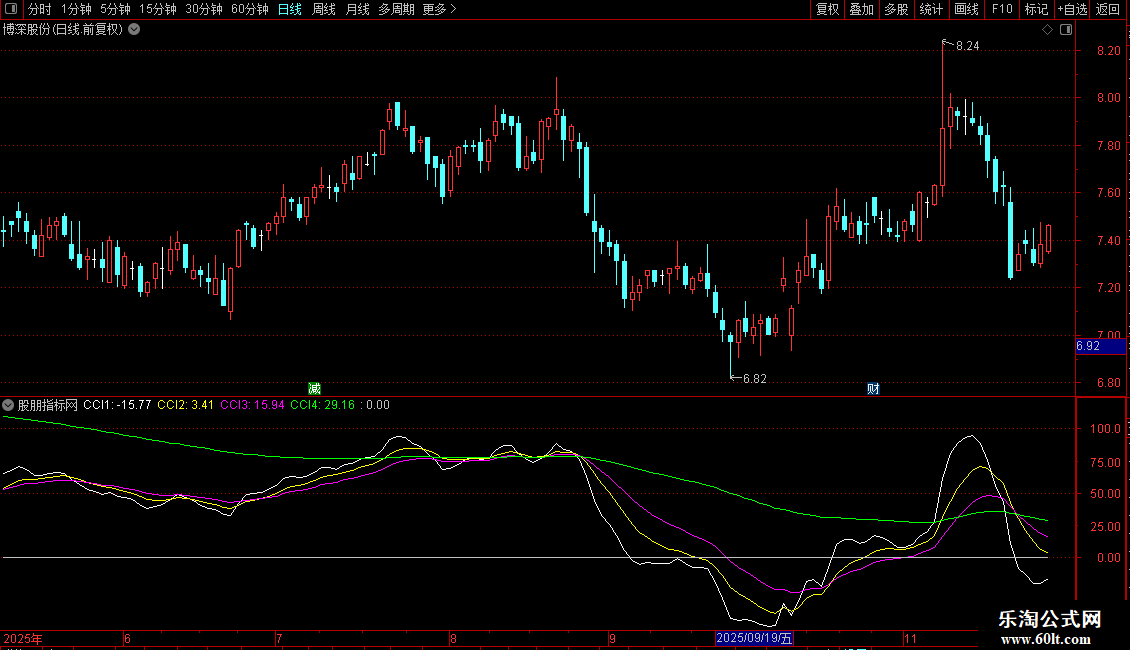Screen dimensions: 1130x650
Task: Select the 5分钟 period tab
Action: point(115,9)
